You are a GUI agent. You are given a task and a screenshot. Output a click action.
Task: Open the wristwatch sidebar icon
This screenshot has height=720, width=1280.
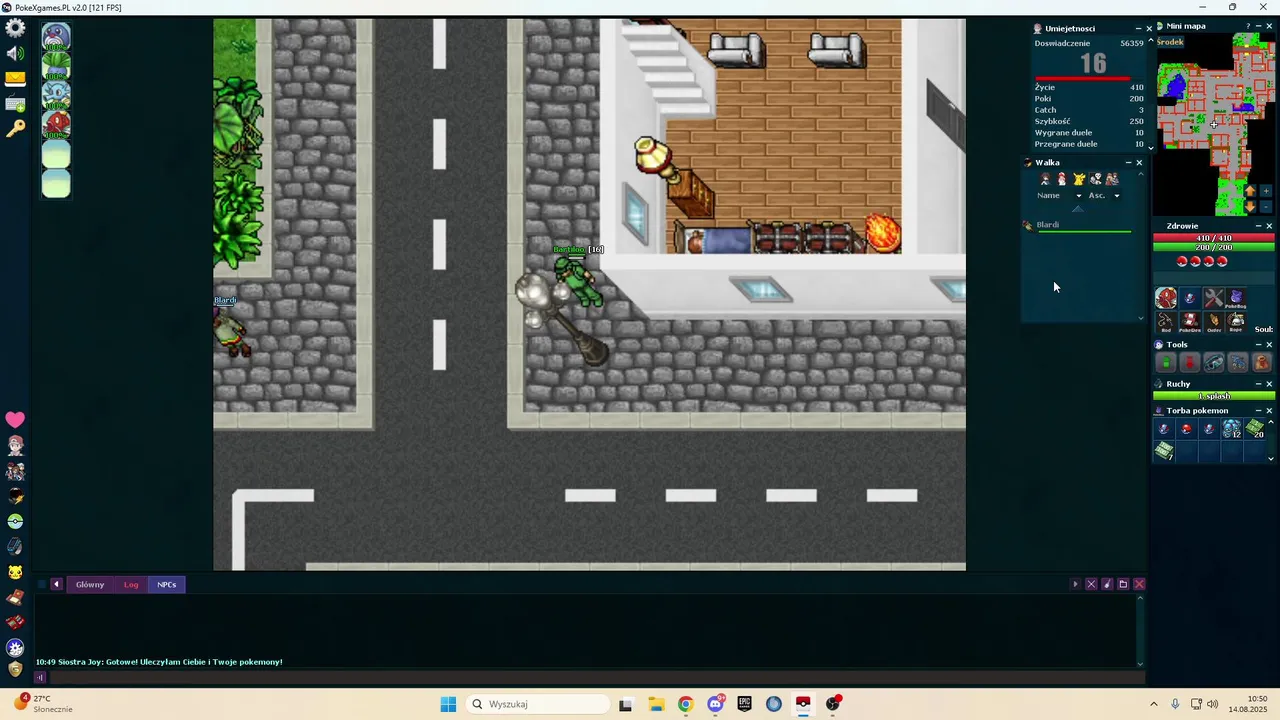click(15, 547)
